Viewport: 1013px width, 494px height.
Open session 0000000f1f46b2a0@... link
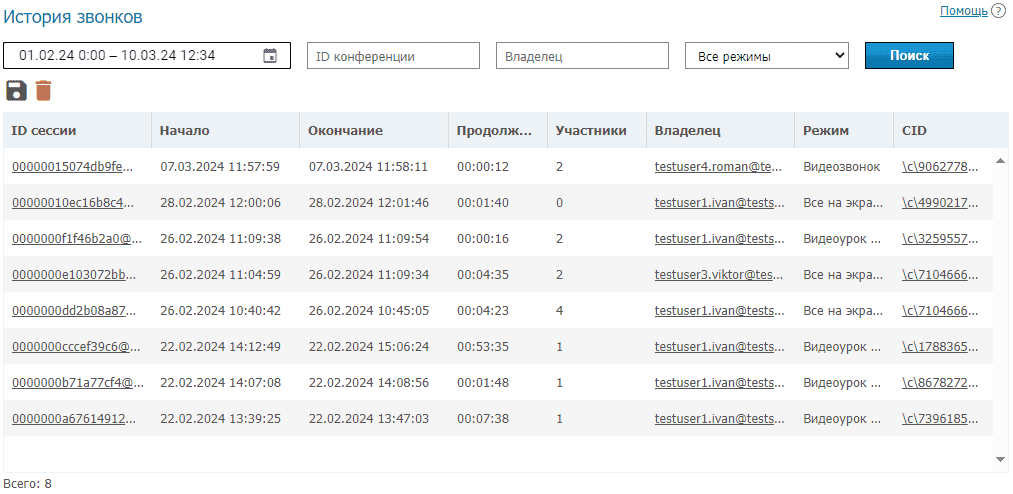click(77, 239)
